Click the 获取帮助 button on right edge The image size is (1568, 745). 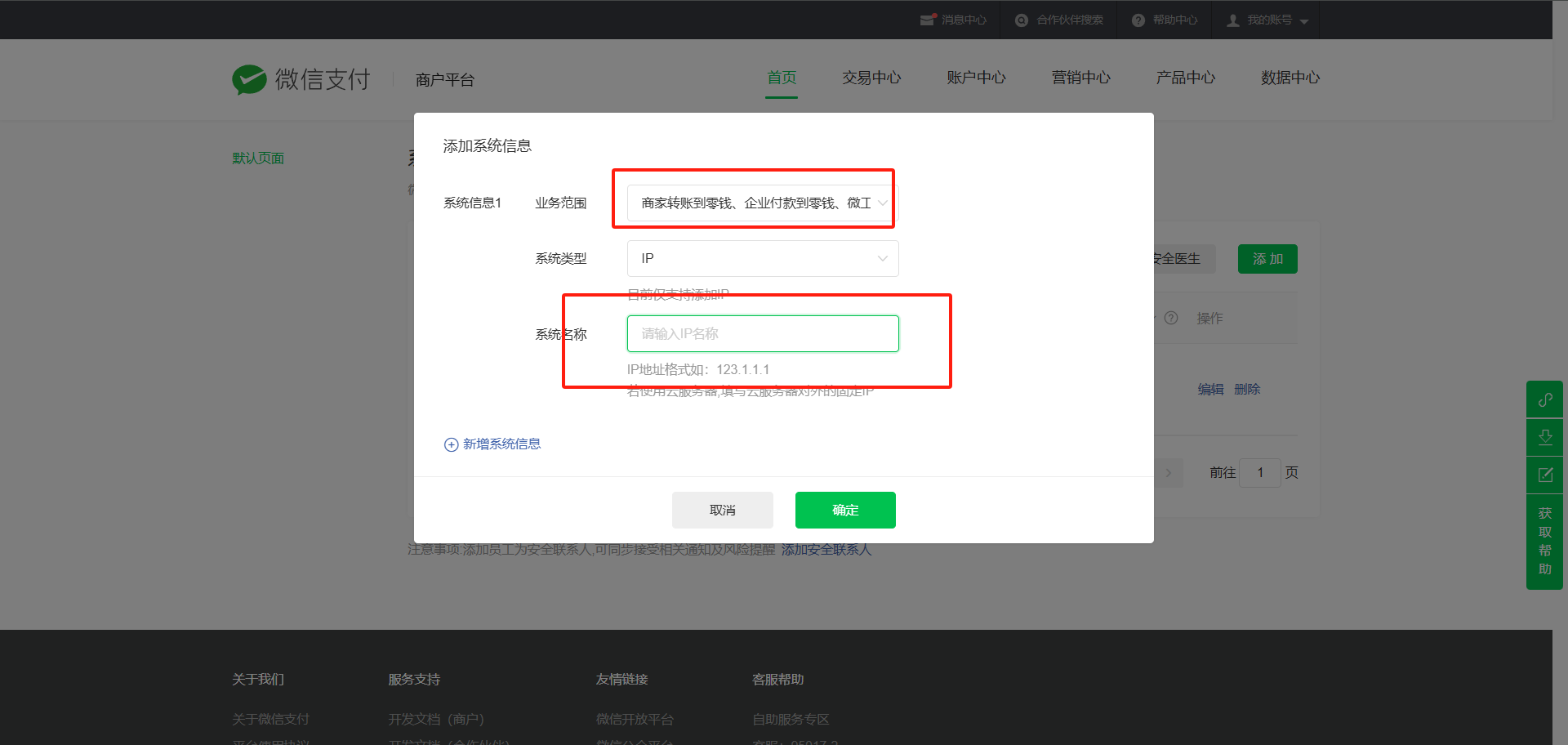coord(1544,541)
